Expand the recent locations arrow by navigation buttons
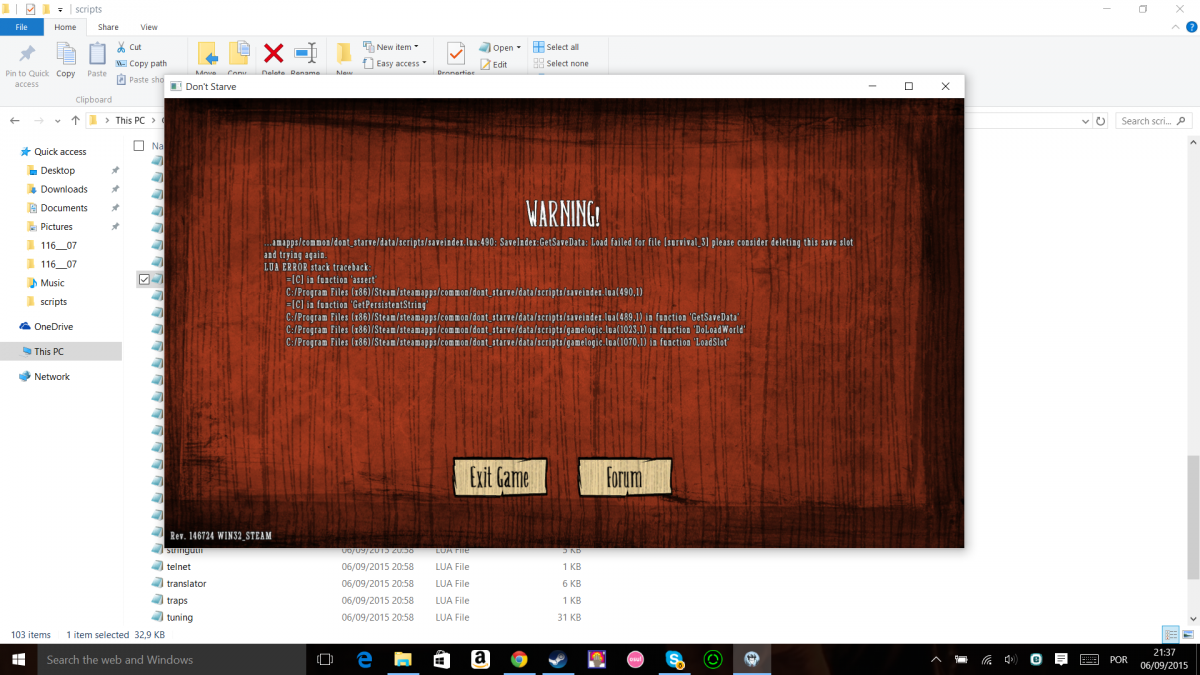This screenshot has width=1200, height=675. click(57, 121)
